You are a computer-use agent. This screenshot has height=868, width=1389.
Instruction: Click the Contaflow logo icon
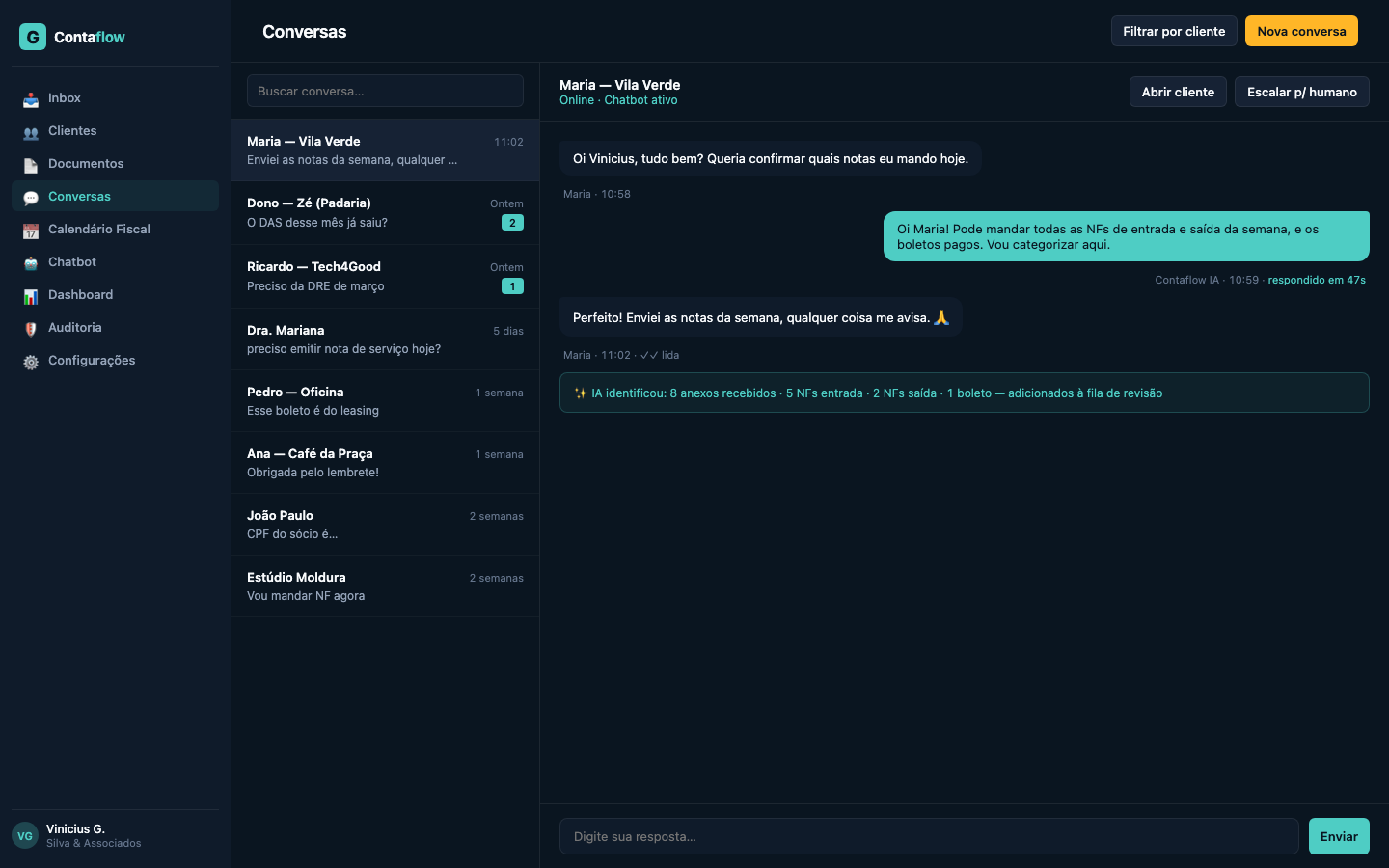tap(33, 37)
